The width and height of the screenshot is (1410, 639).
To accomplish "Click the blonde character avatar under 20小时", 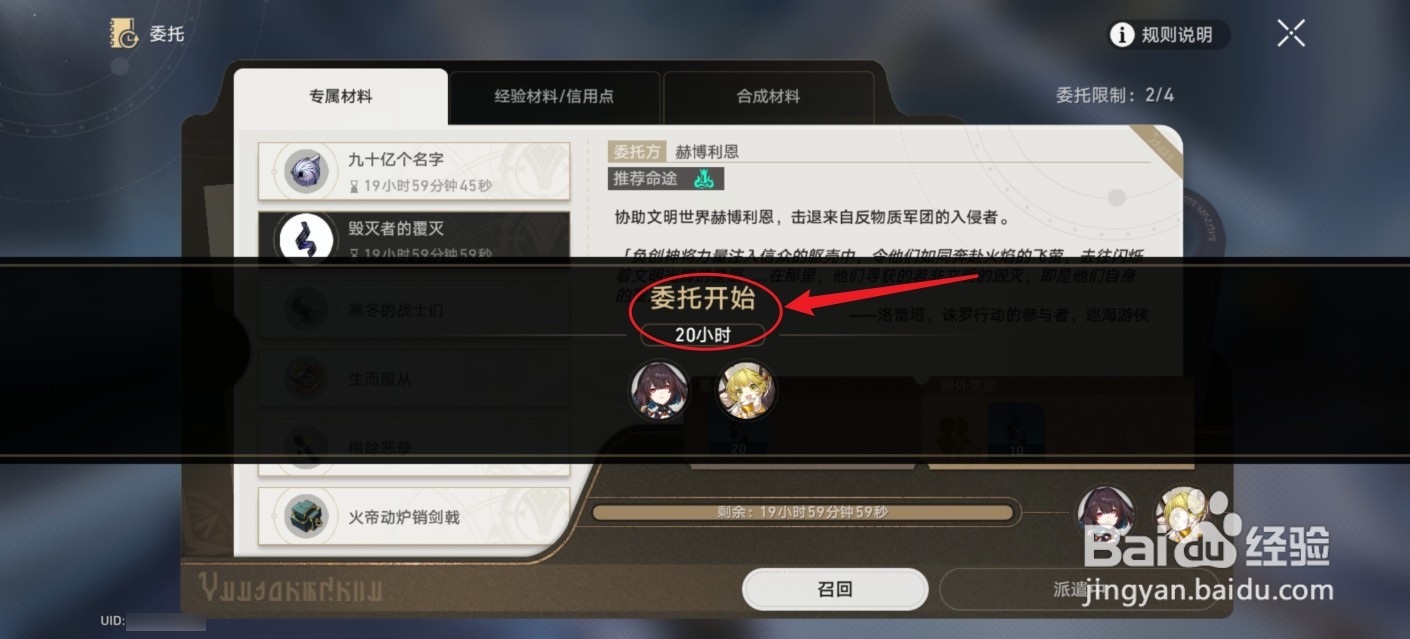I will [x=746, y=390].
